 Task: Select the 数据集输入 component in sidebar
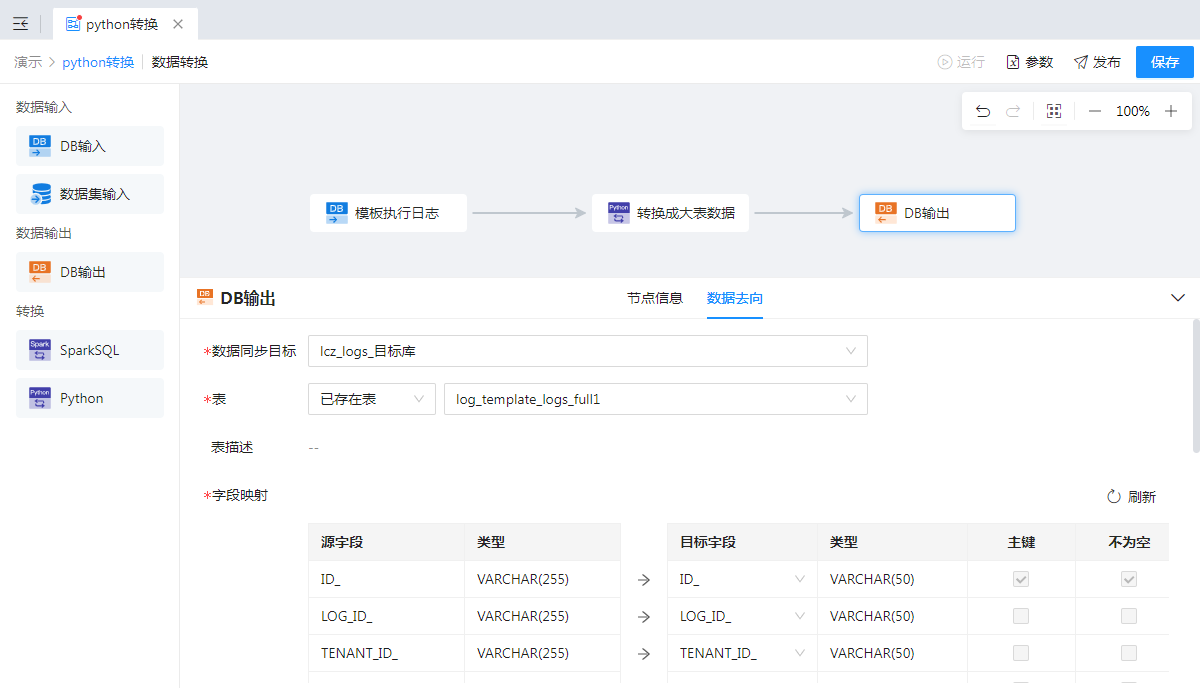tap(90, 194)
